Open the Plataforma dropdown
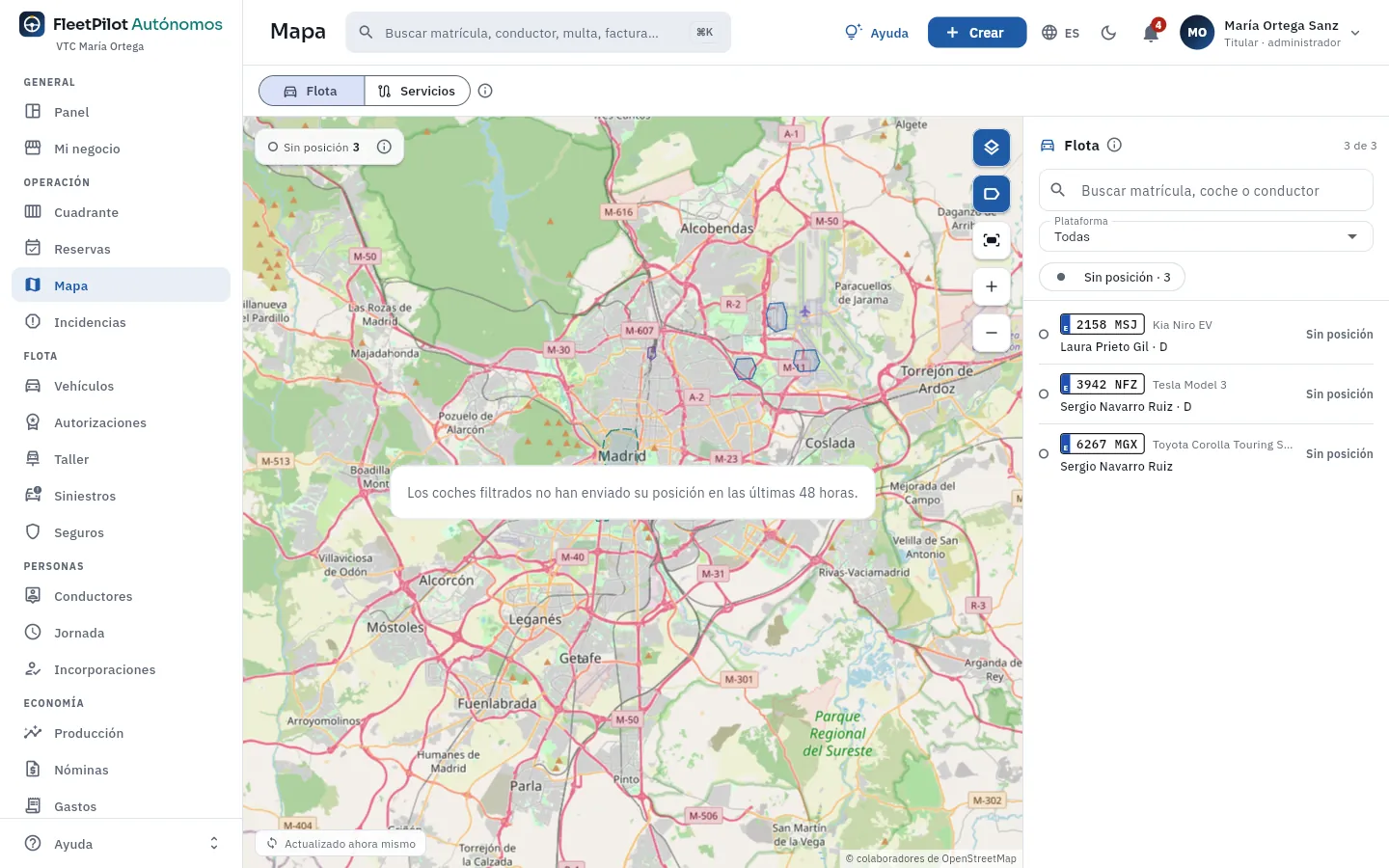The image size is (1389, 868). pos(1206,236)
